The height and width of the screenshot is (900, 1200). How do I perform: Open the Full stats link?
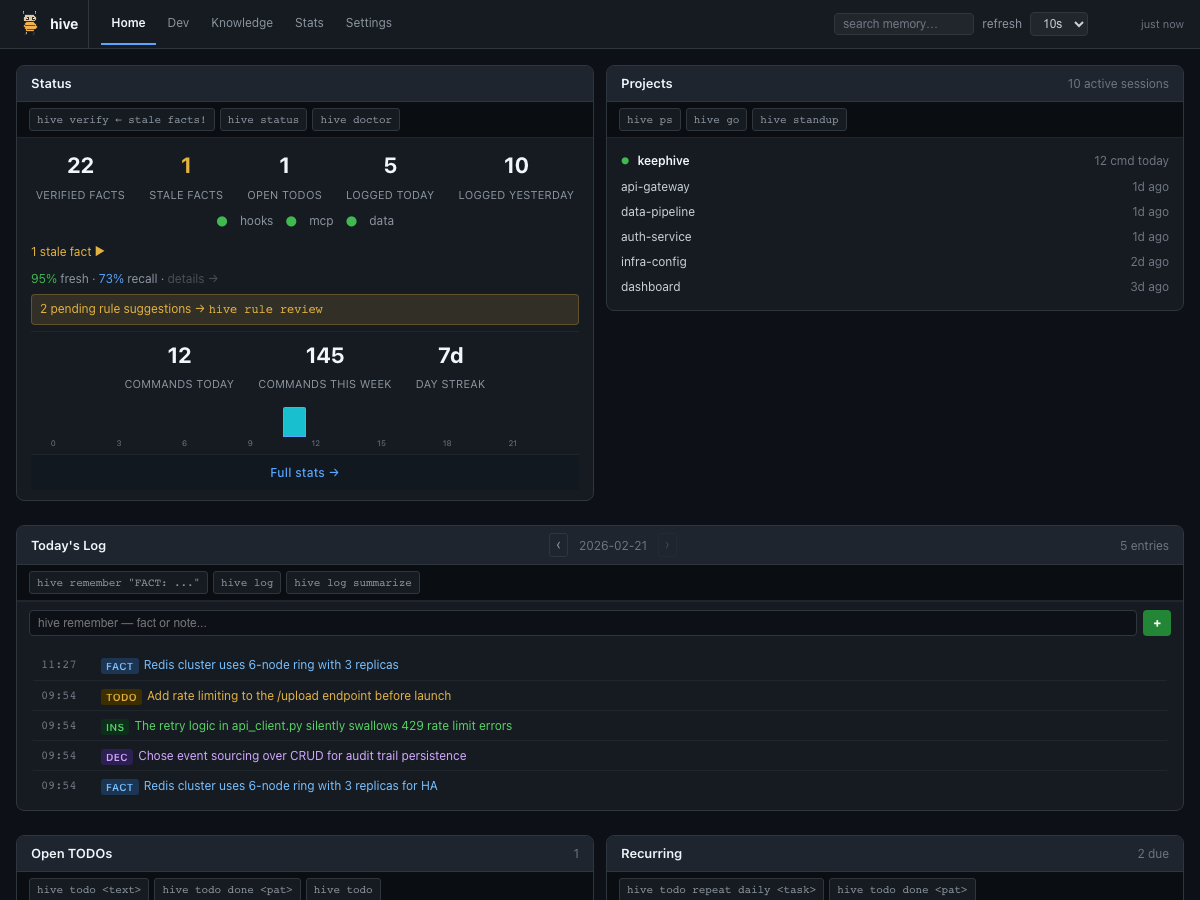coord(305,473)
